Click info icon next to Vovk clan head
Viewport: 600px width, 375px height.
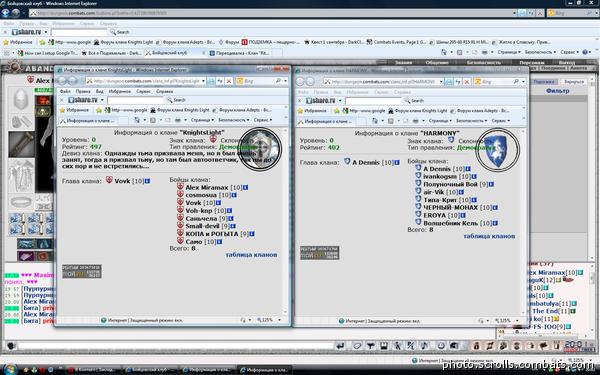pyautogui.click(x=147, y=181)
